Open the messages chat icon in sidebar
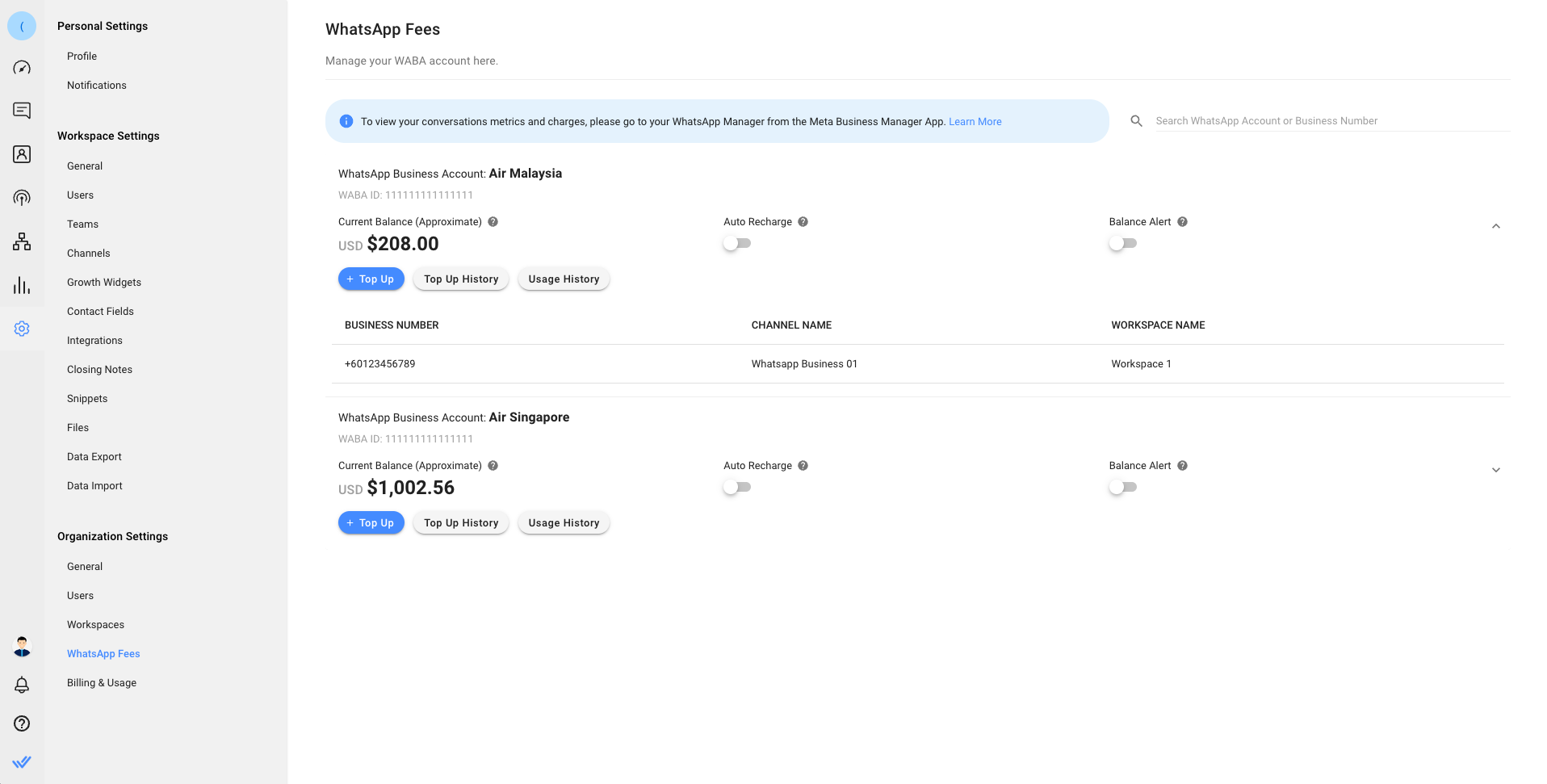 (x=22, y=111)
